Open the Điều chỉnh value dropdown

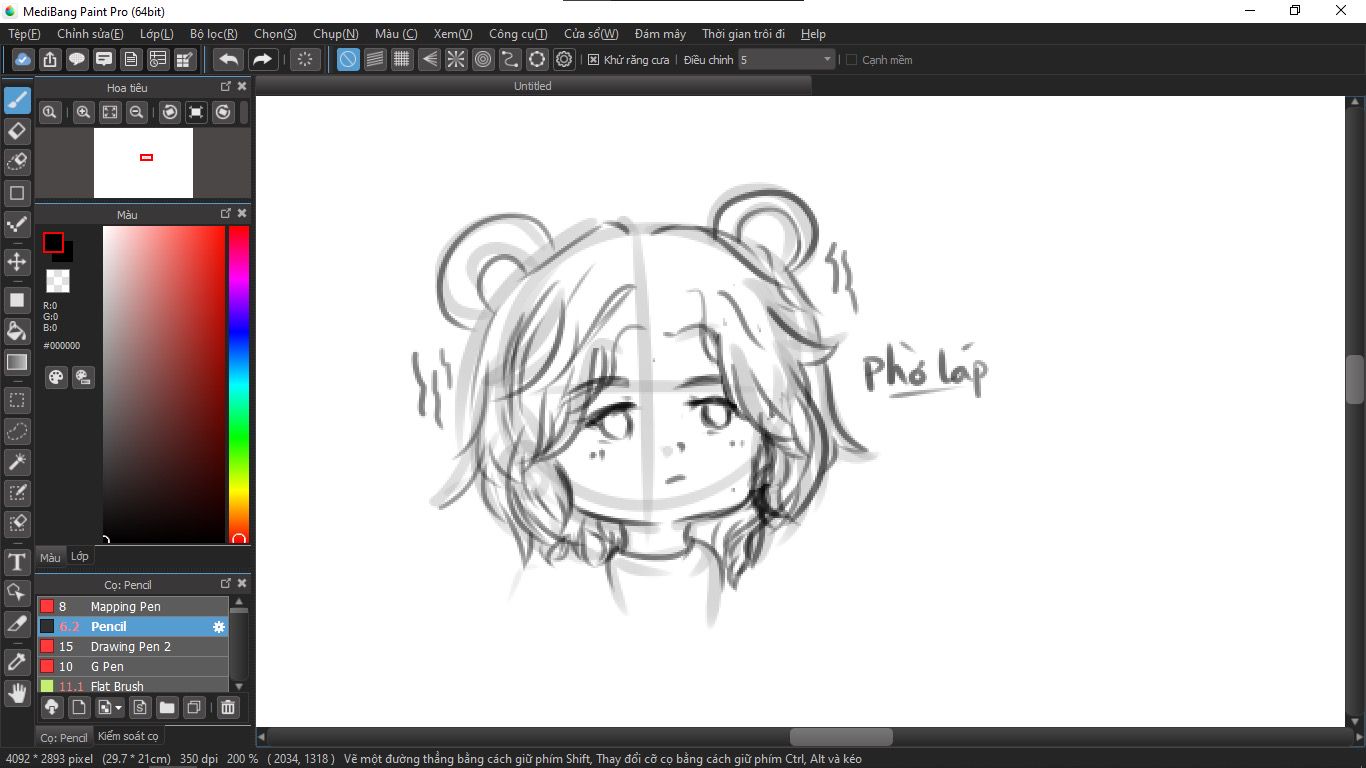[x=827, y=60]
